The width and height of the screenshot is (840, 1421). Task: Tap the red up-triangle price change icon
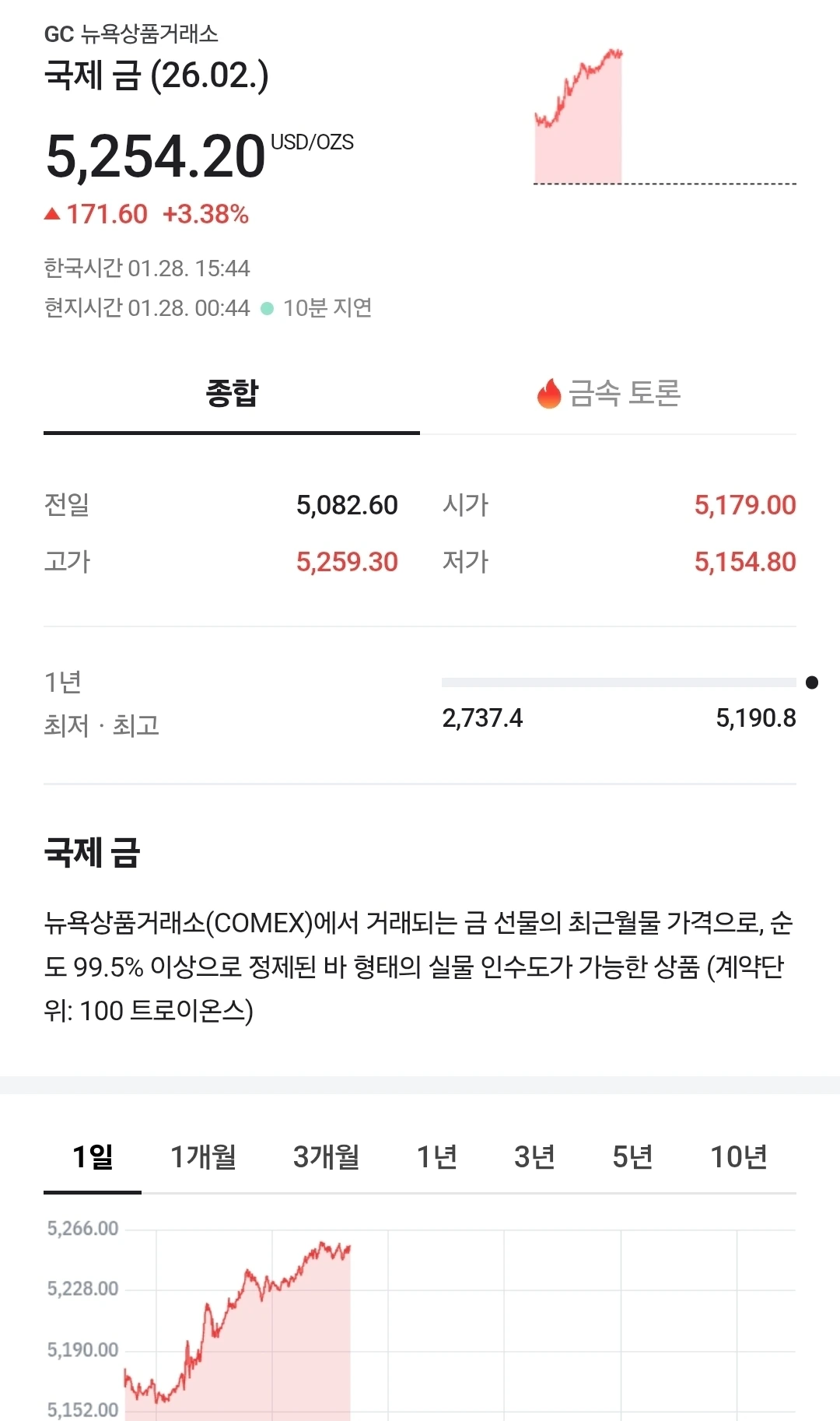pyautogui.click(x=52, y=214)
